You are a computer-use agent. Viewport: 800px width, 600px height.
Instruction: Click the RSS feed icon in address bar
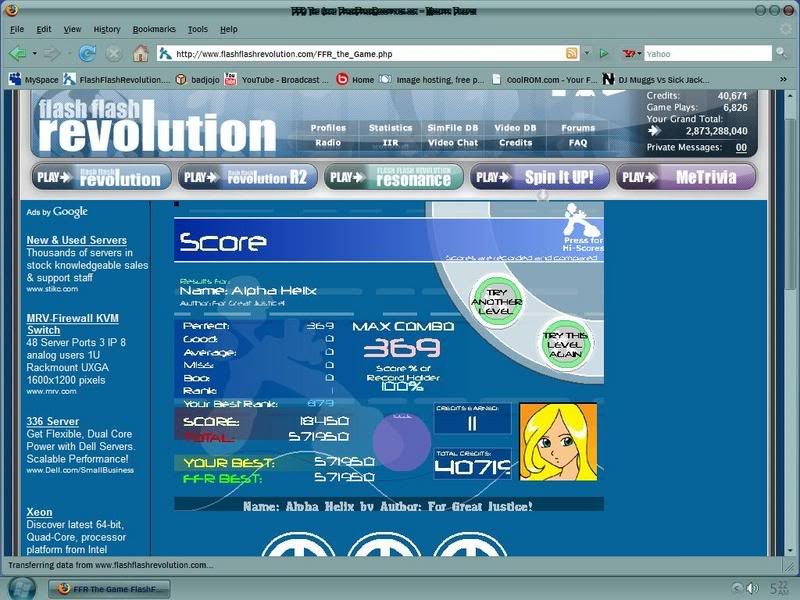[x=571, y=53]
